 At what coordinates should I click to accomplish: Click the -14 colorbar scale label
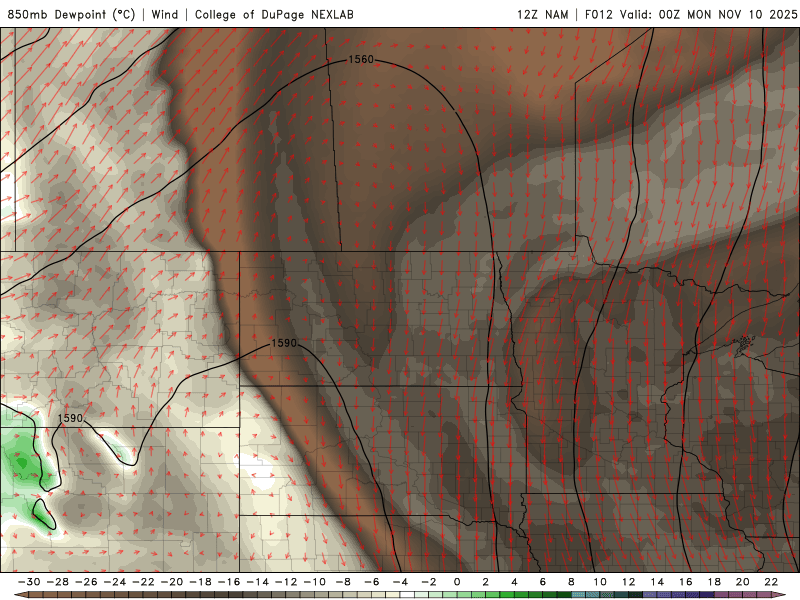[258, 582]
